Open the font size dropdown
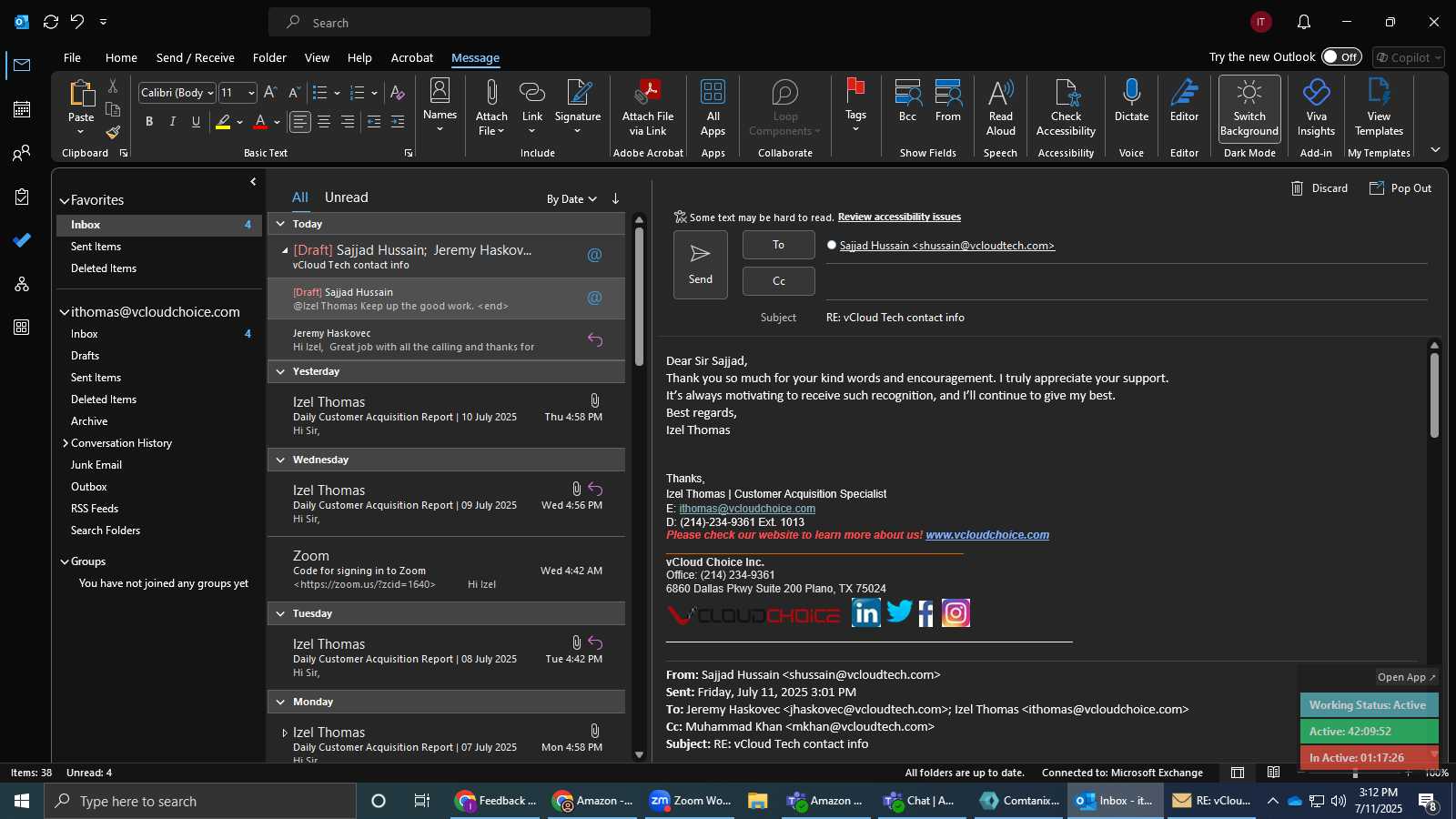The width and height of the screenshot is (1456, 819). click(x=251, y=93)
